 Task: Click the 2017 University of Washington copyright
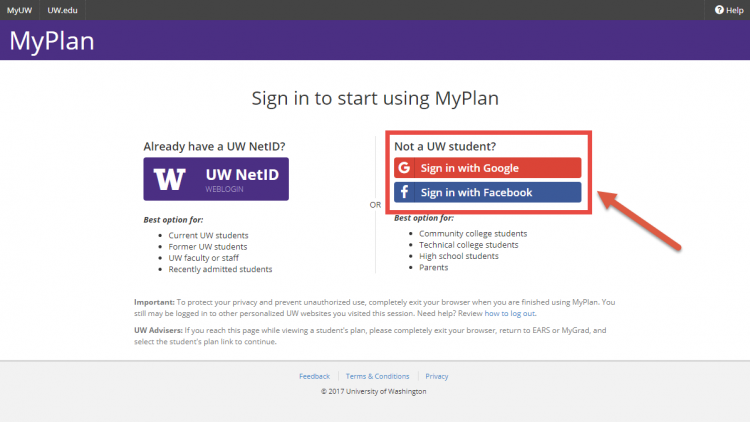pyautogui.click(x=374, y=391)
